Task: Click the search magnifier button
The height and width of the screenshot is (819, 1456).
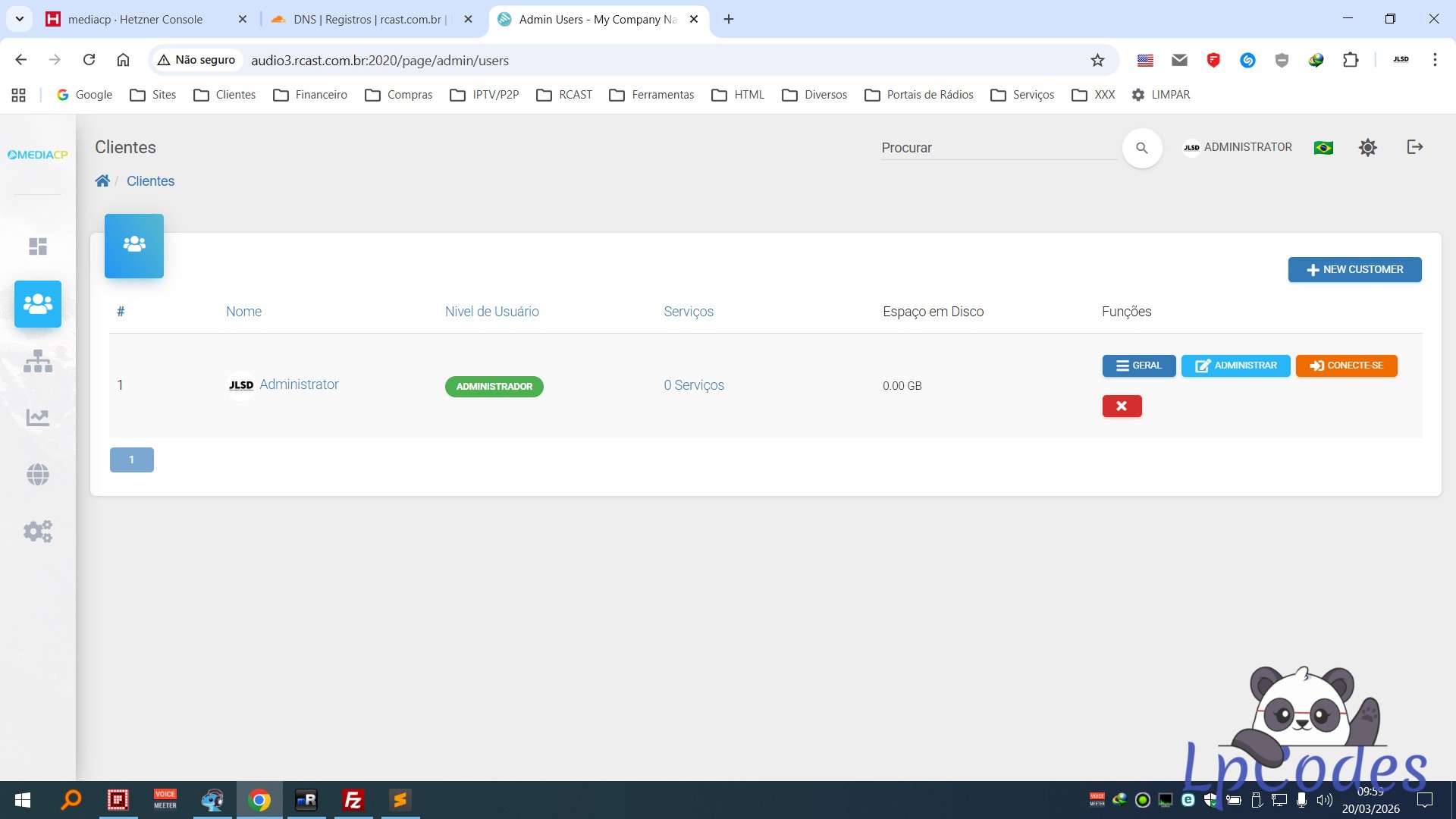Action: [1141, 148]
